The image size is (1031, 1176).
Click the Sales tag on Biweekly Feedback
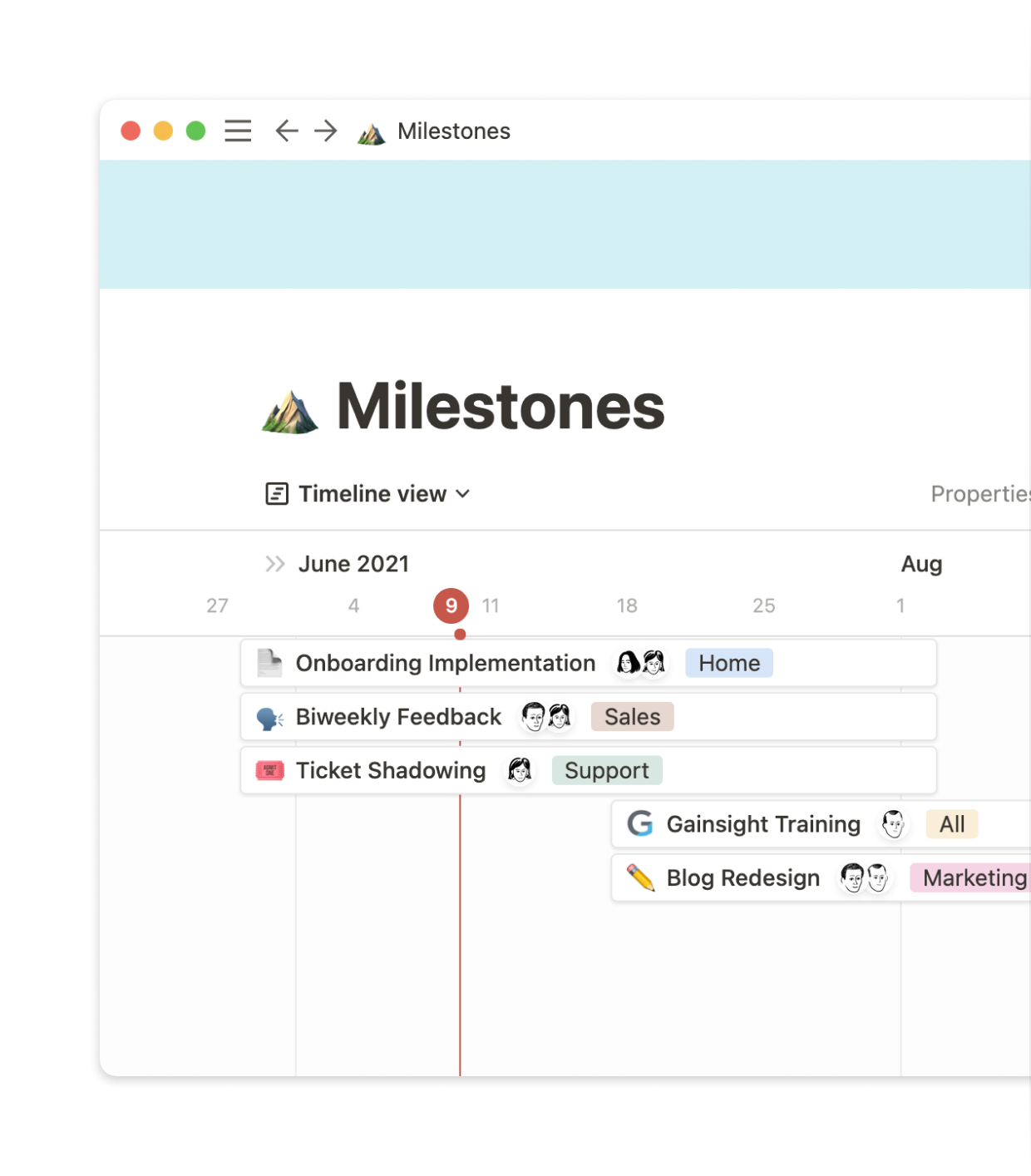point(632,717)
